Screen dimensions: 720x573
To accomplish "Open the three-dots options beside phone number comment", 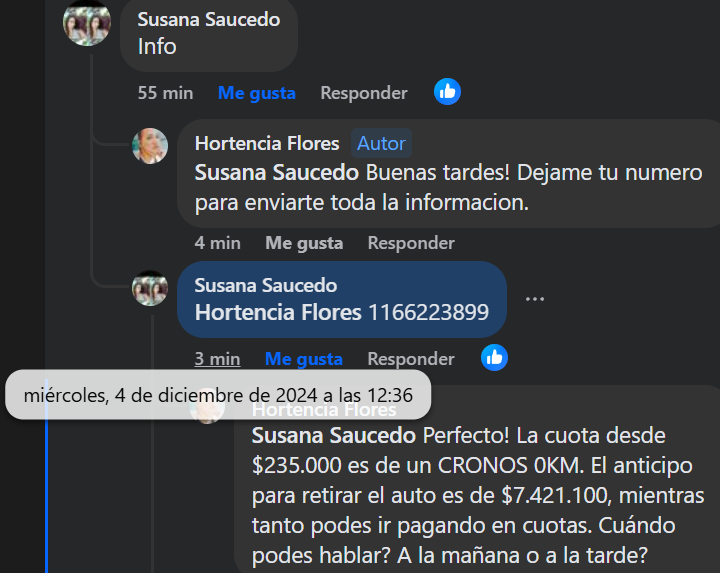I will point(535,299).
